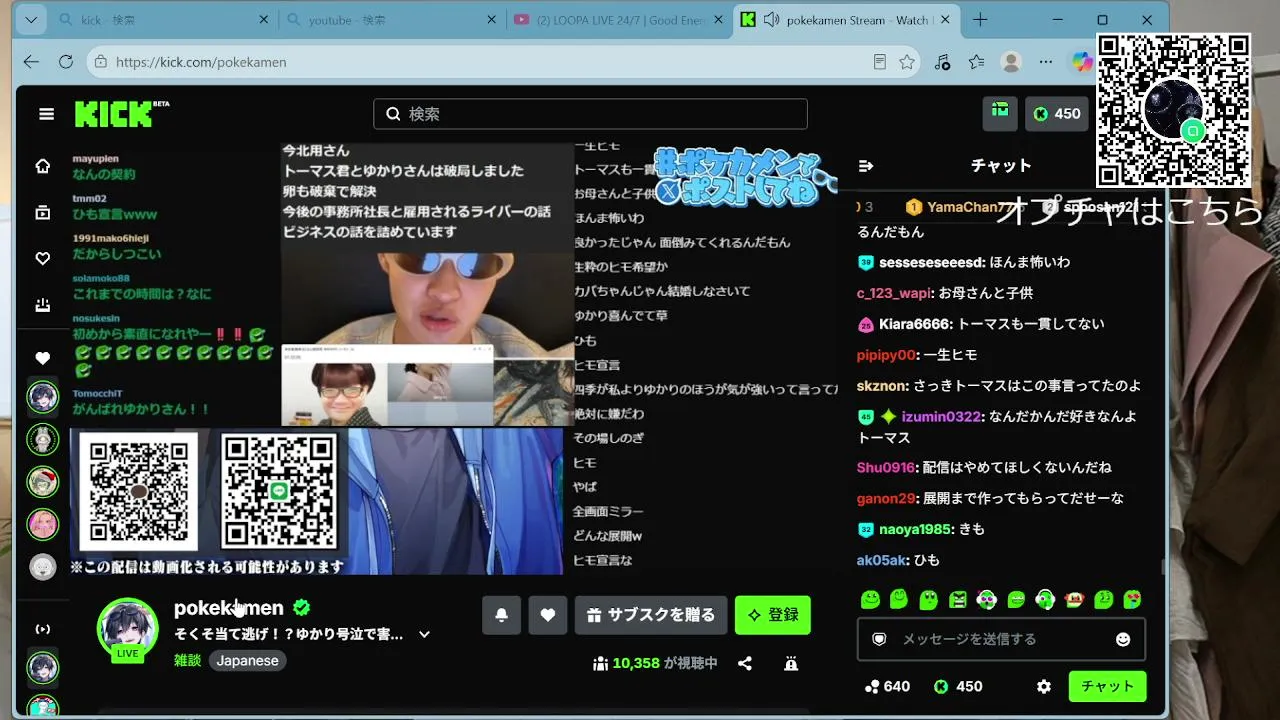Open the reader view icon in address bar
Image resolution: width=1280 pixels, height=720 pixels.
[x=880, y=62]
